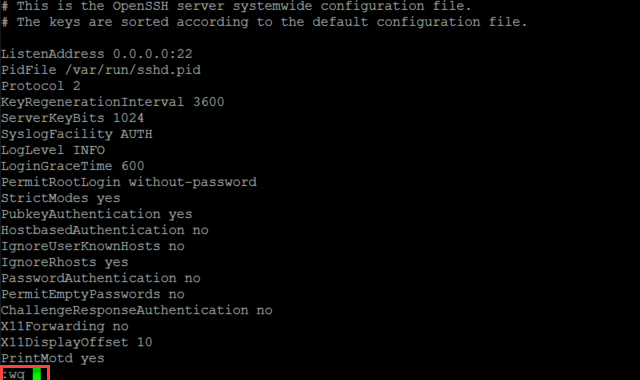Click the Protocol 2 line
This screenshot has width=640, height=380.
(41, 86)
